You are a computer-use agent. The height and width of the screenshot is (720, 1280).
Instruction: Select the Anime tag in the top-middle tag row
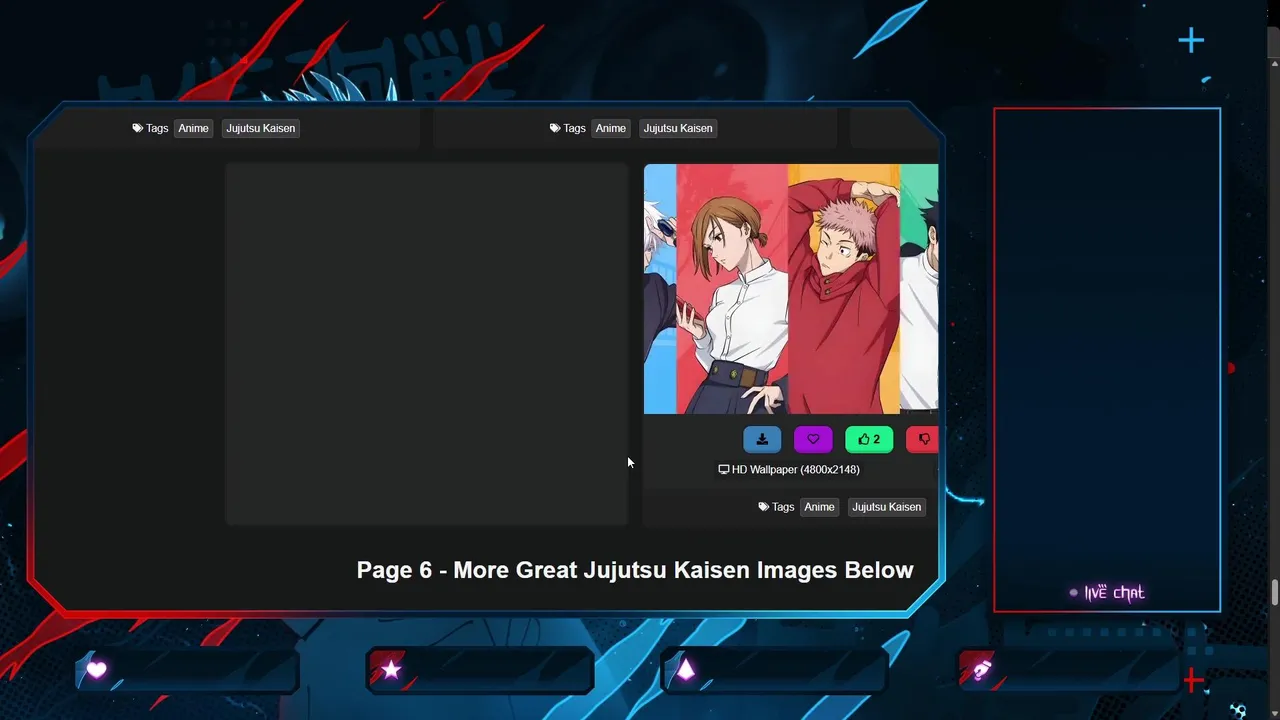click(x=611, y=128)
